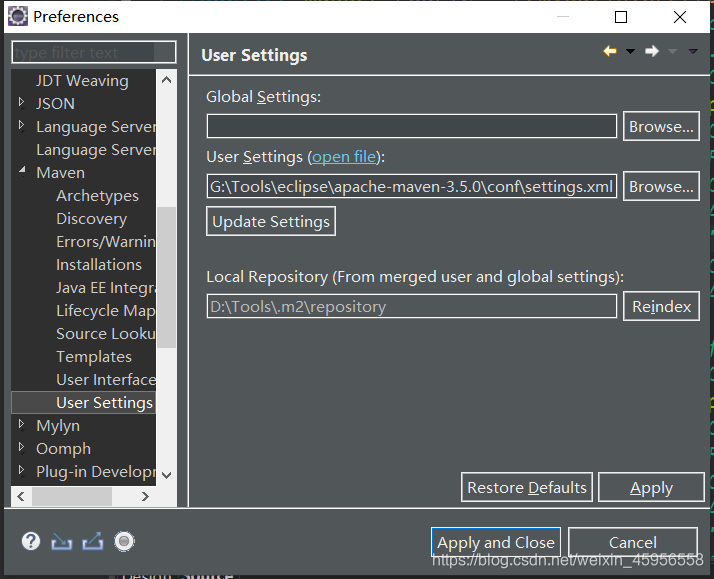
Task: Select Lifecycle Mappings under Maven
Action: coord(106,311)
